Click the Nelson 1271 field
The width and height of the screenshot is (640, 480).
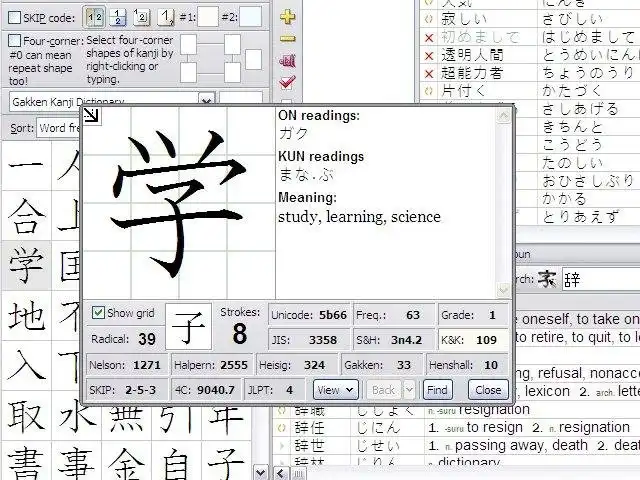pos(127,364)
